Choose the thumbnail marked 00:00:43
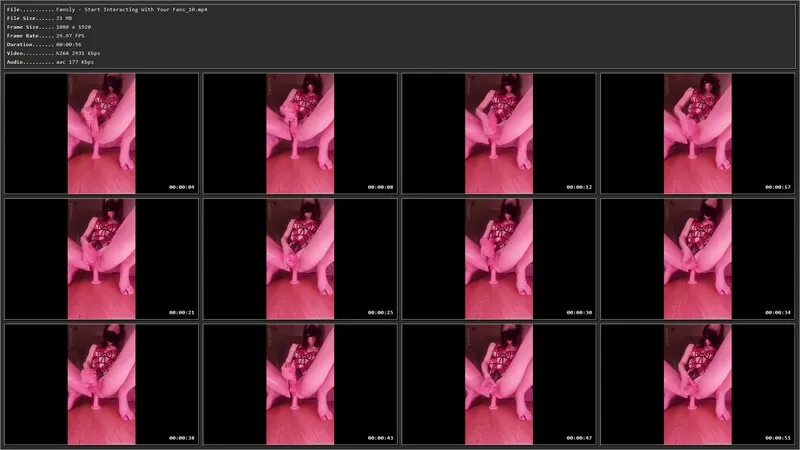Image resolution: width=800 pixels, height=450 pixels. click(300, 384)
